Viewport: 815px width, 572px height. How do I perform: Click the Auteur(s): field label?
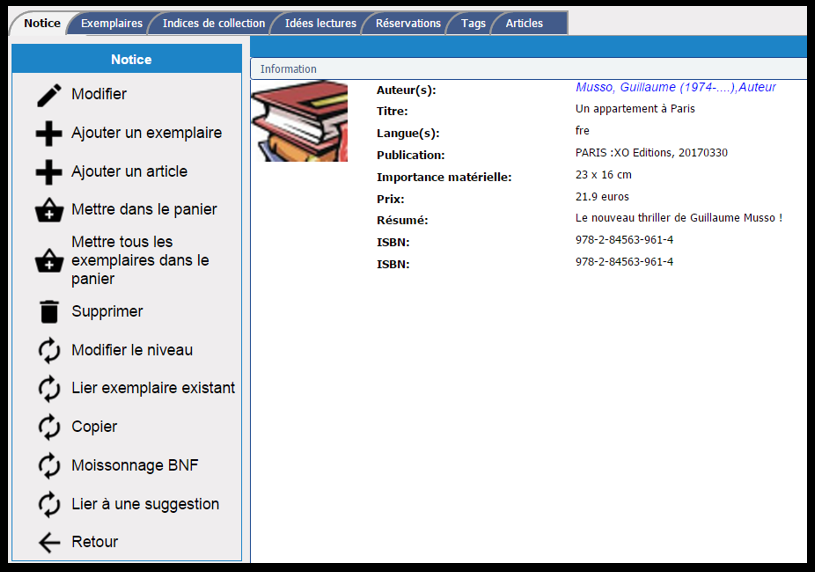pyautogui.click(x=406, y=90)
